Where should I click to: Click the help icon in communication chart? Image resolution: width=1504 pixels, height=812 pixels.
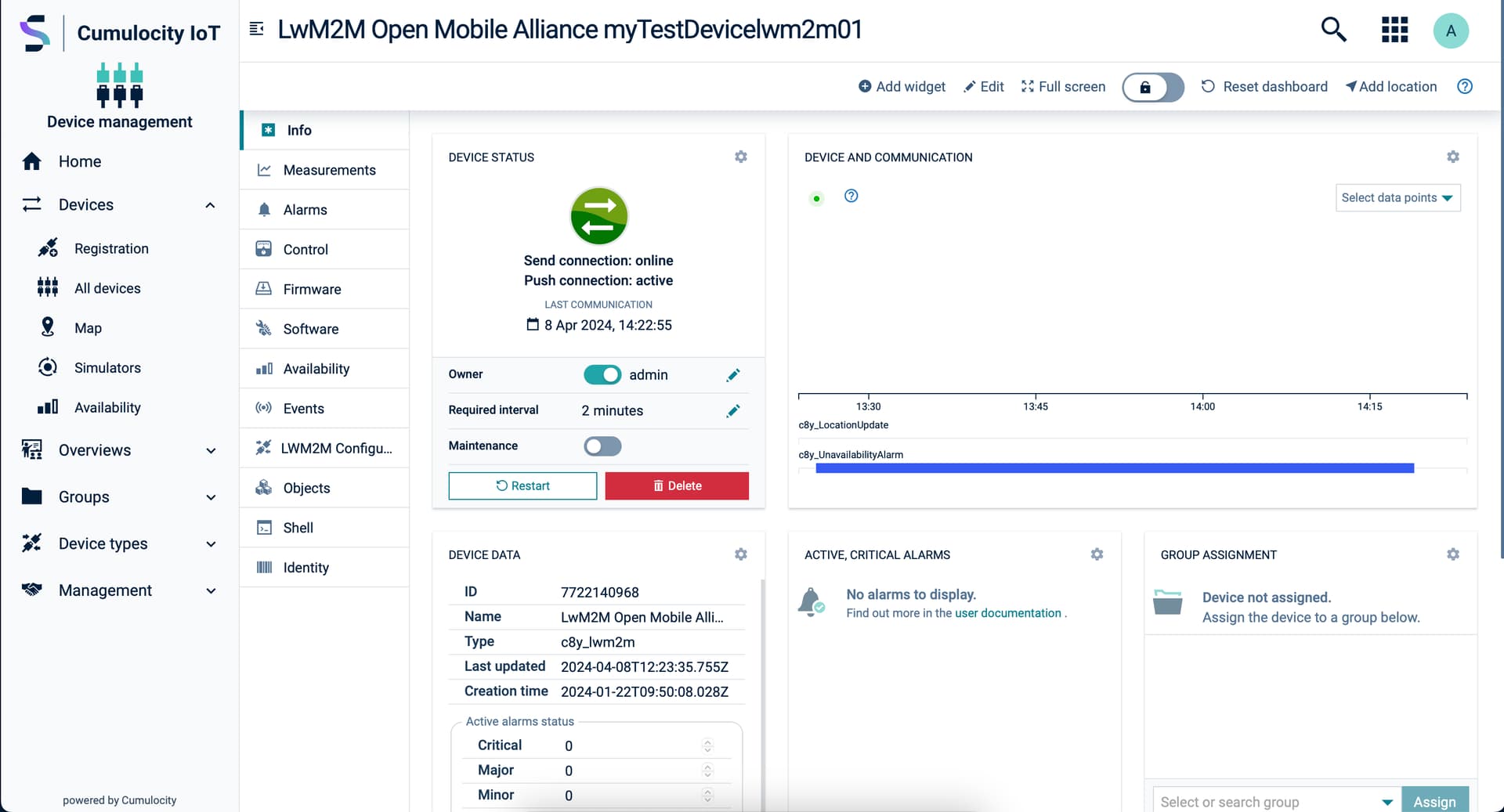coord(851,196)
